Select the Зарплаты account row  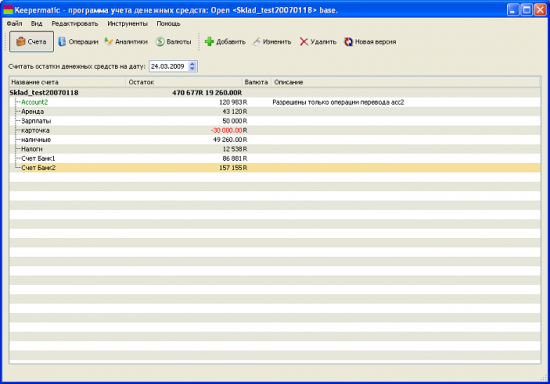point(275,121)
